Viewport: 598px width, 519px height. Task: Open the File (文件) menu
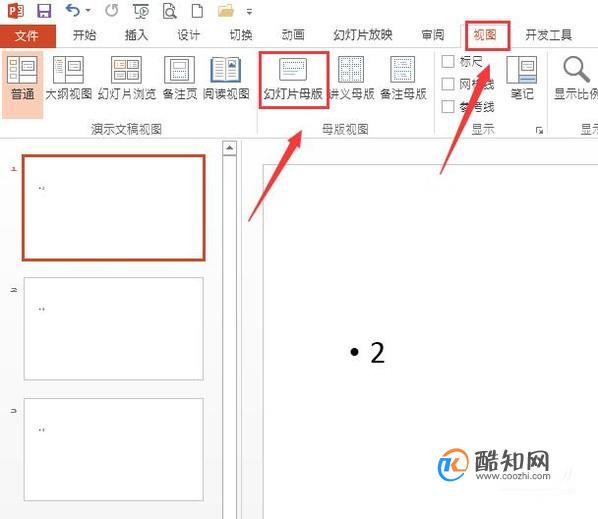point(27,36)
